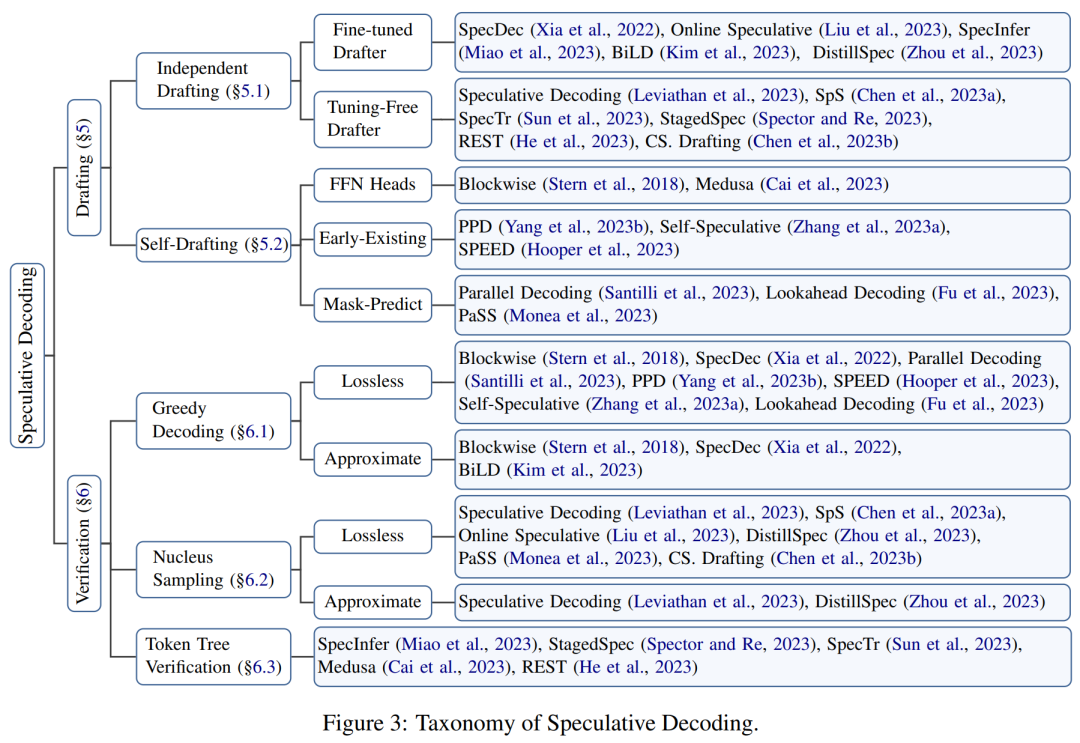Screen dimensions: 1080x743
Task: Click the Tuning-Free Drafter box
Action: click(x=373, y=119)
